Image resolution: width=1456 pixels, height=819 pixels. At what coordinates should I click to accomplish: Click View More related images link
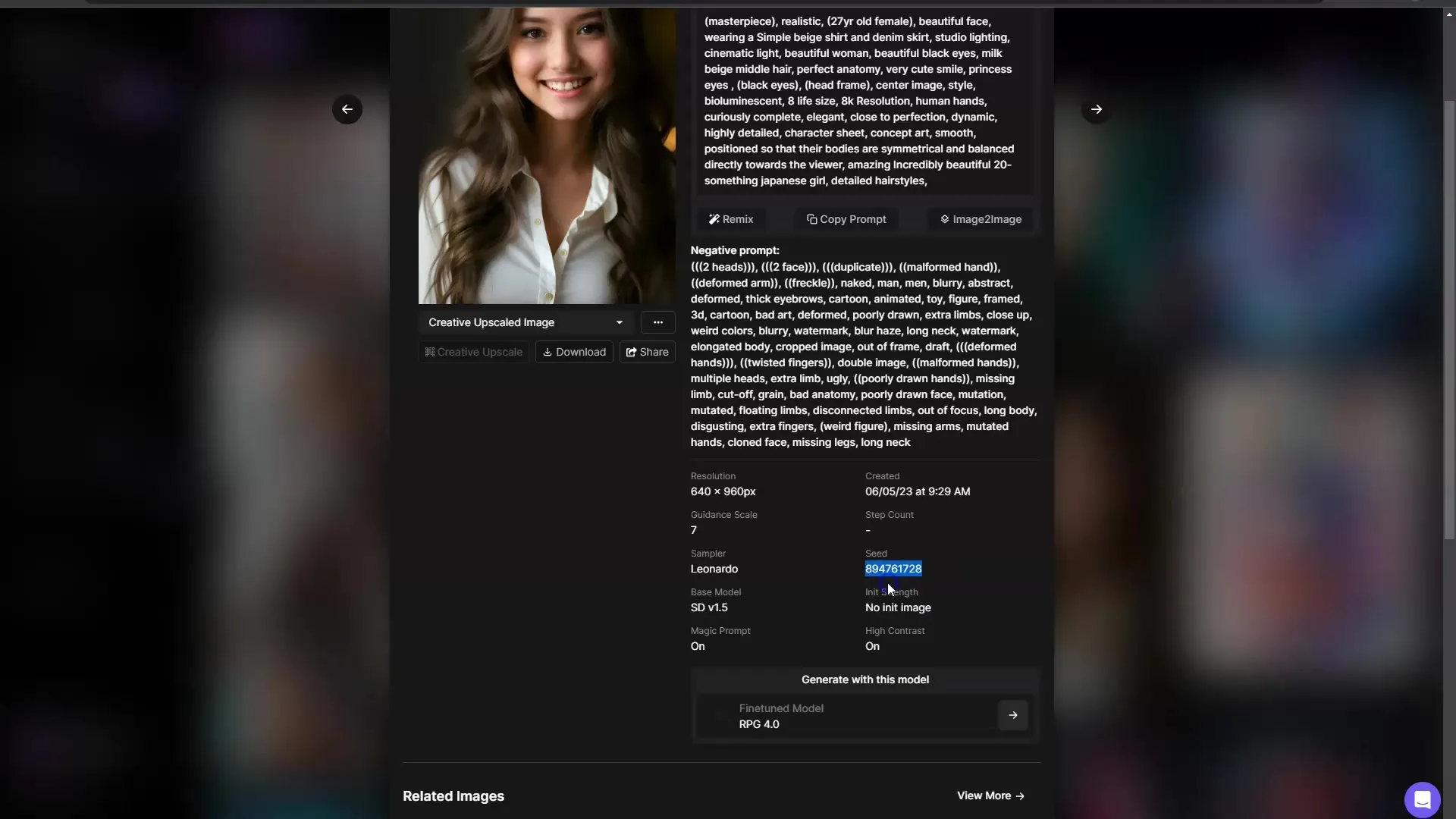pos(990,796)
